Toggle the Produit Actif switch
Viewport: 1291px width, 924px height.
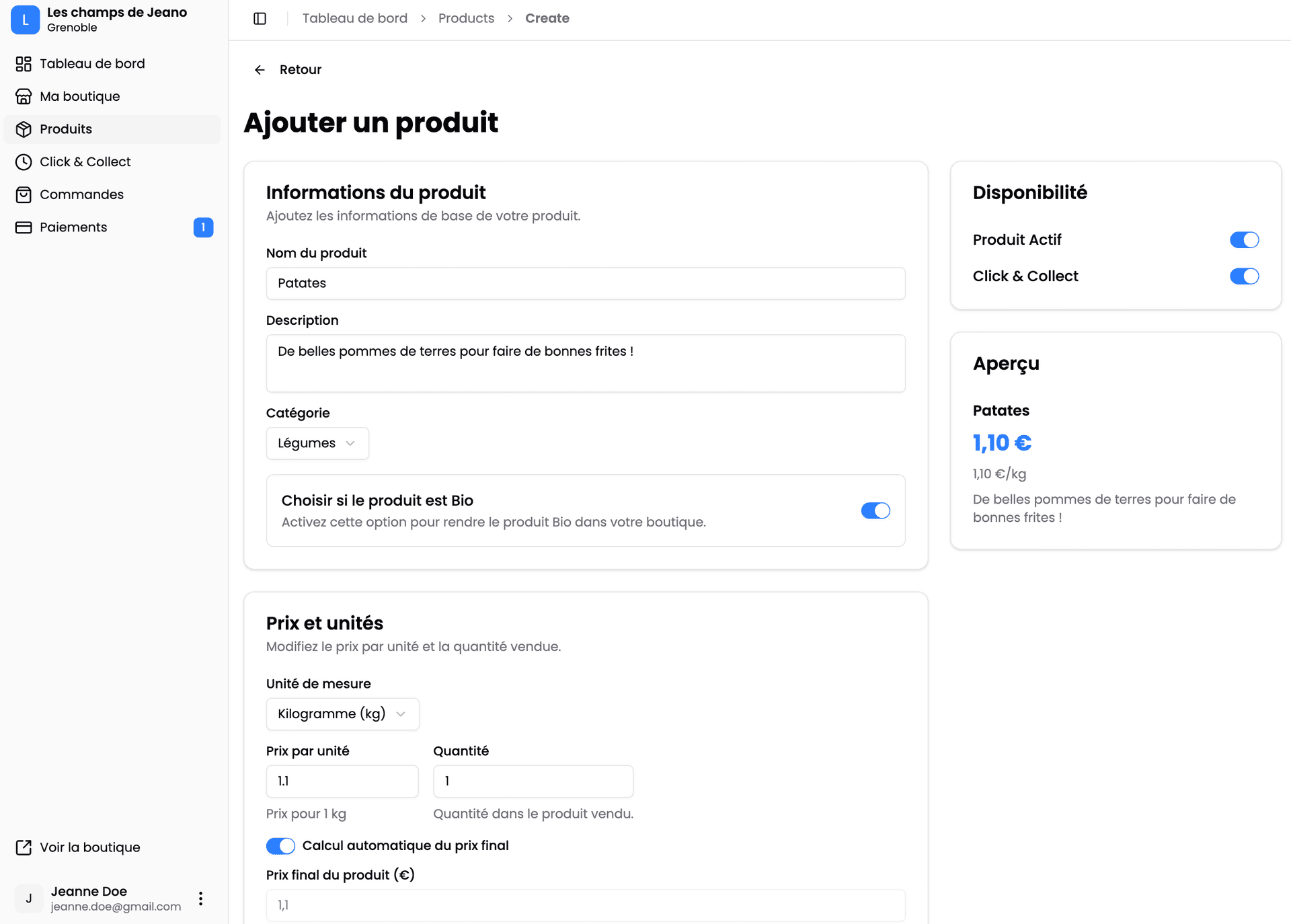tap(1244, 240)
